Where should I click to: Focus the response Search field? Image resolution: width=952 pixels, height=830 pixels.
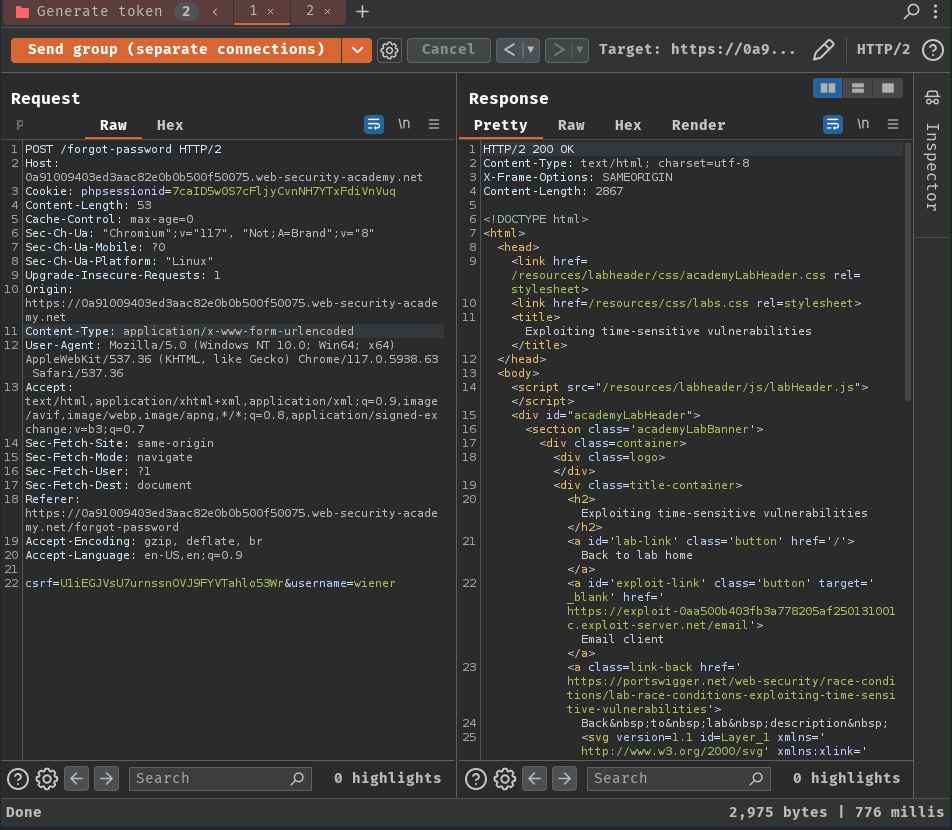(678, 778)
